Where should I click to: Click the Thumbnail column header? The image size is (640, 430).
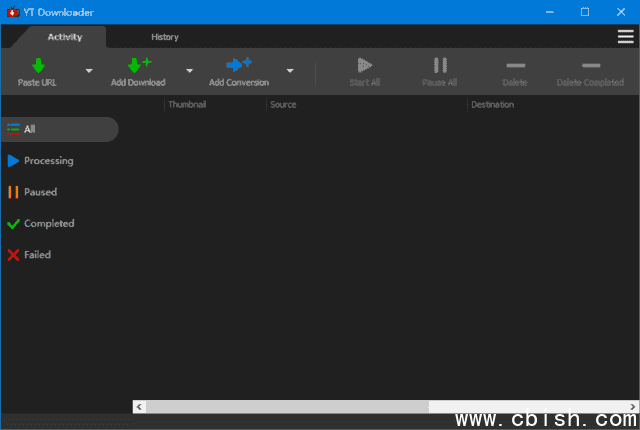coord(187,105)
